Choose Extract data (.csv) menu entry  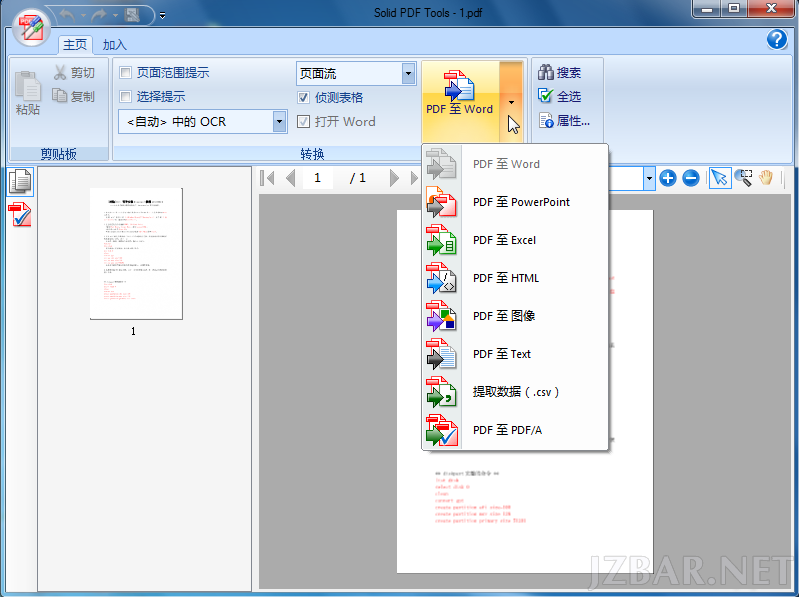point(515,392)
